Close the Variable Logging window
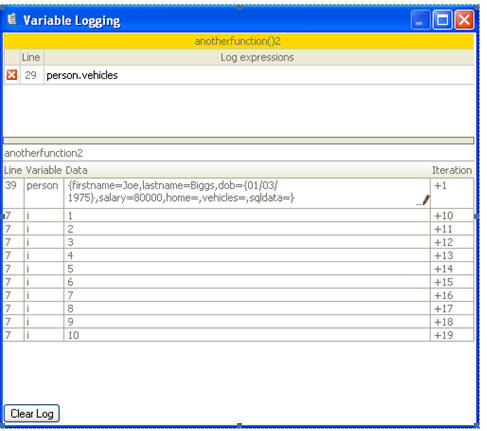 [x=464, y=20]
